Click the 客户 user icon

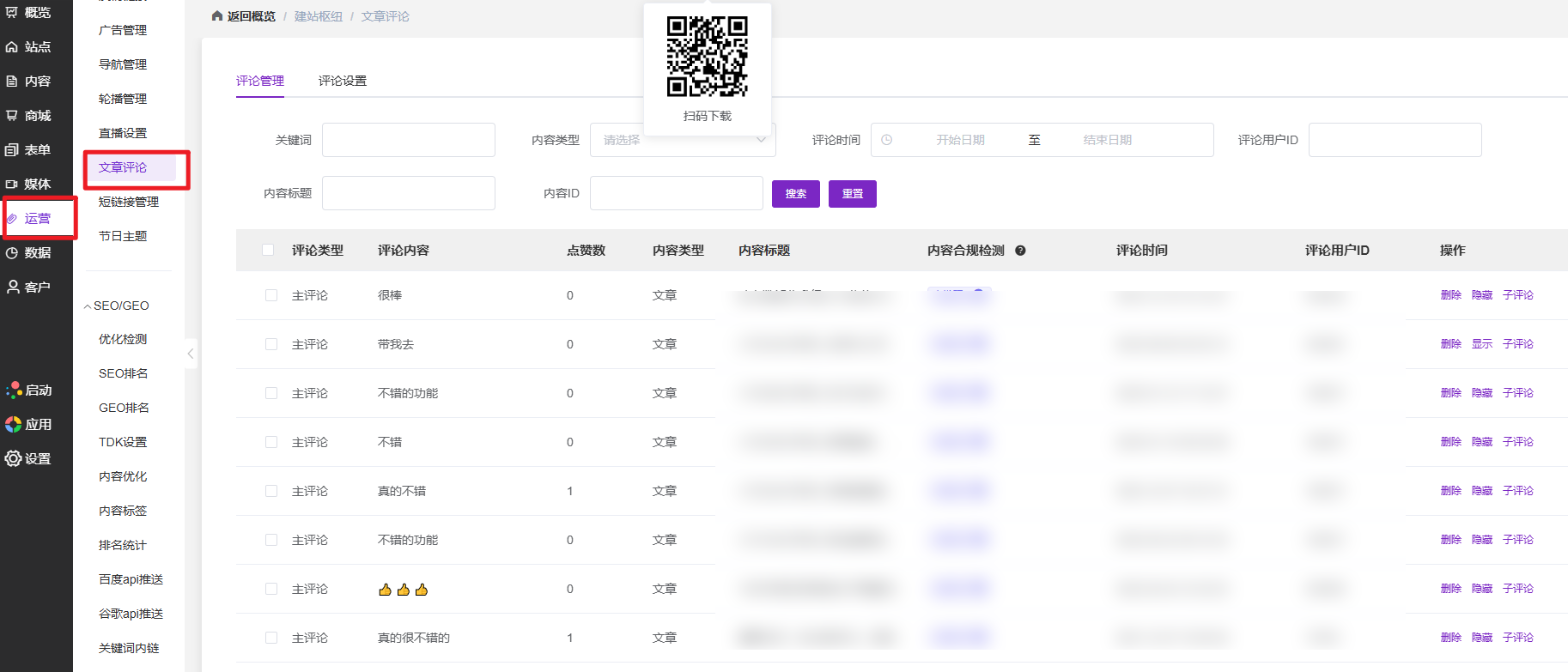(x=12, y=287)
